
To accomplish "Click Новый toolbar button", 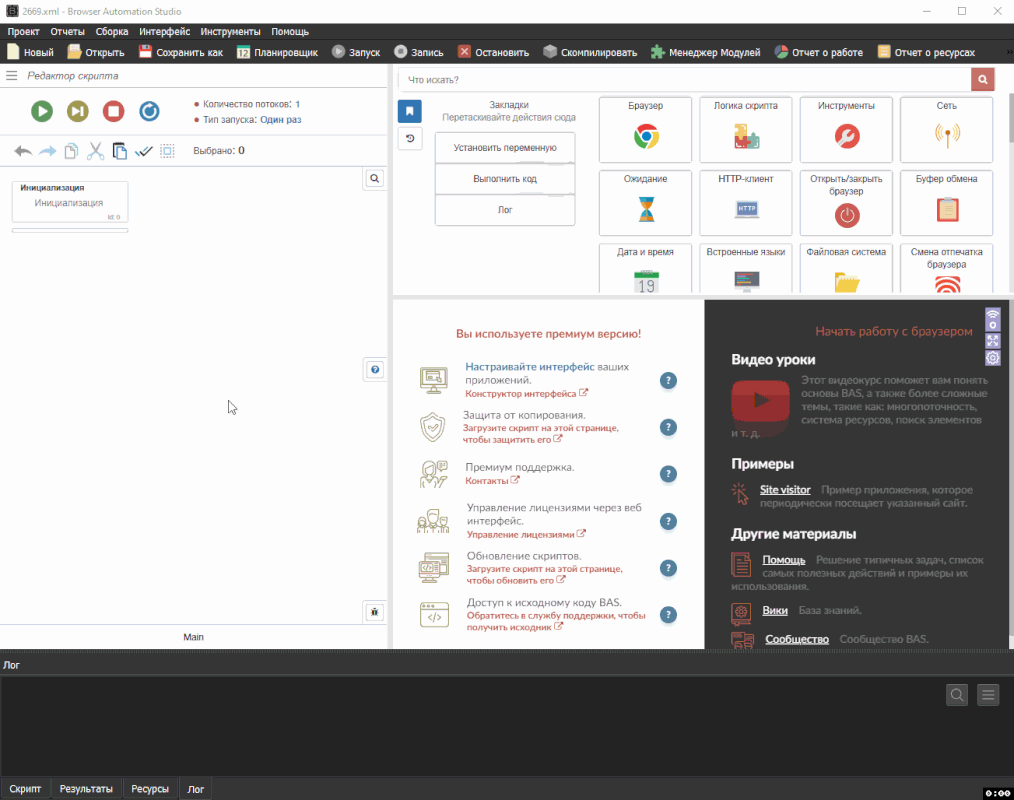I will click(30, 52).
